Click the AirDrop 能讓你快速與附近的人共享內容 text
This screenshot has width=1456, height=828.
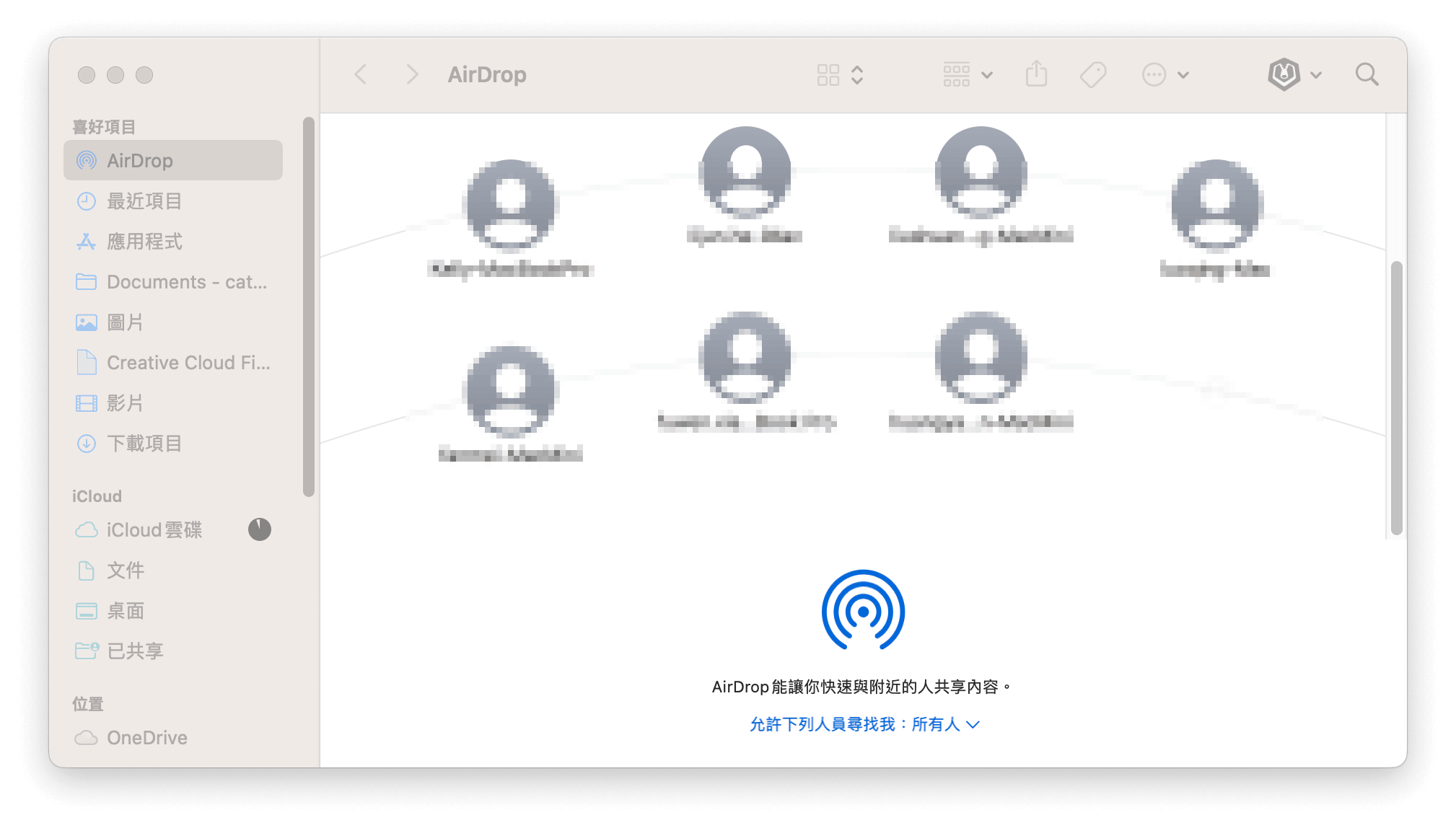coord(862,687)
